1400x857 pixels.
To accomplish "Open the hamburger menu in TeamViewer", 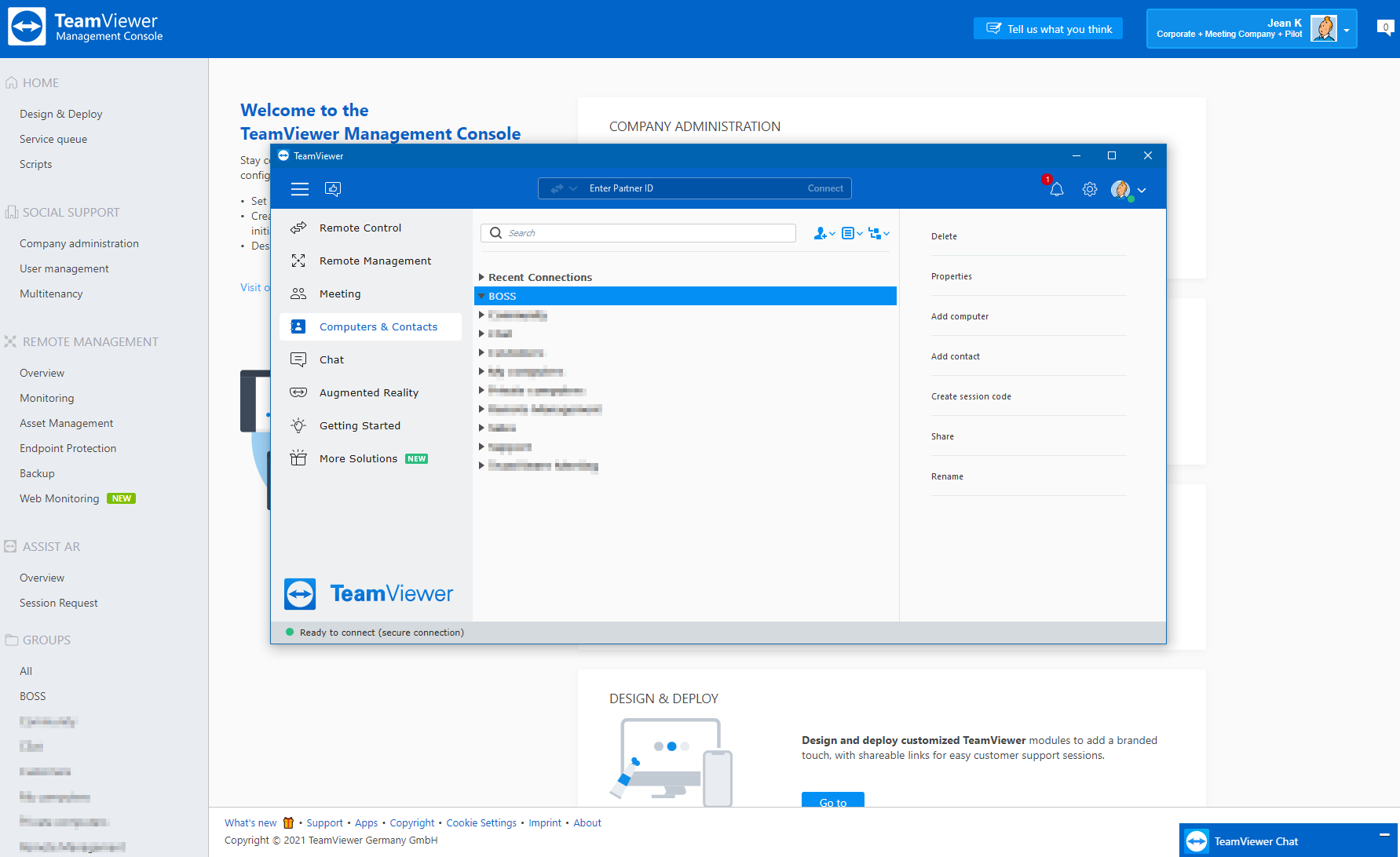I will tap(299, 189).
